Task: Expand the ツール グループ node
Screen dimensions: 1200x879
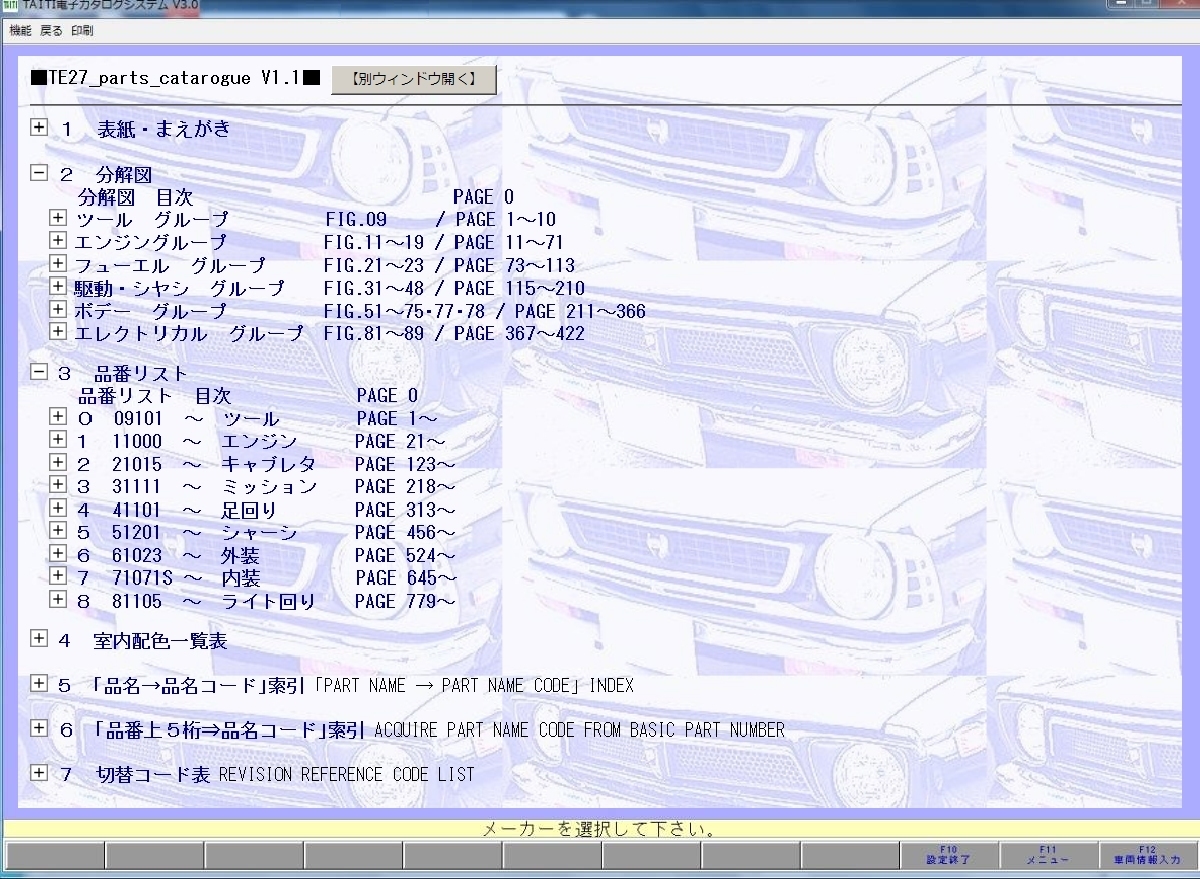Action: [58, 219]
